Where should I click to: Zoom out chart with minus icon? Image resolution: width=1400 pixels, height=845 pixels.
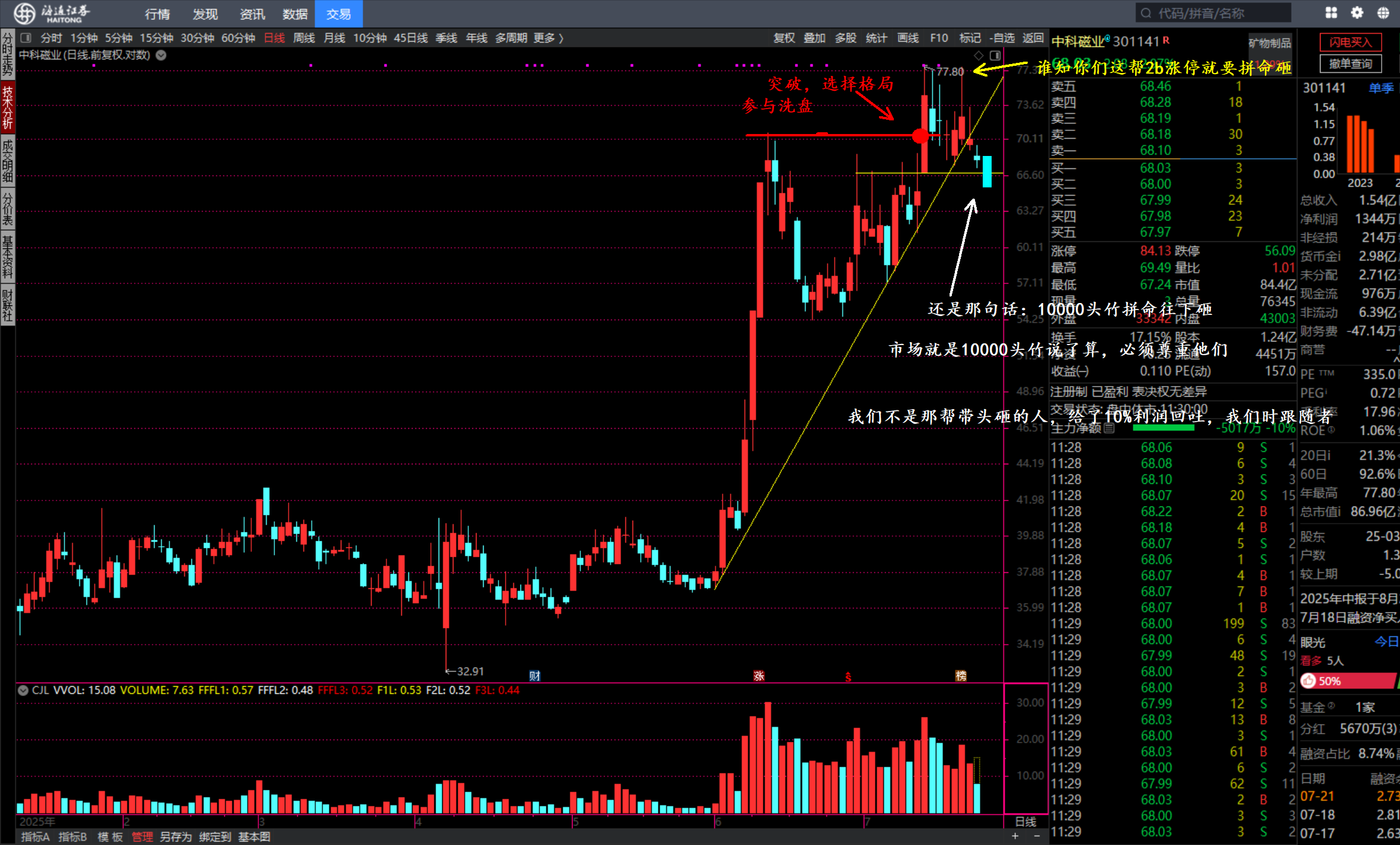[x=1037, y=836]
